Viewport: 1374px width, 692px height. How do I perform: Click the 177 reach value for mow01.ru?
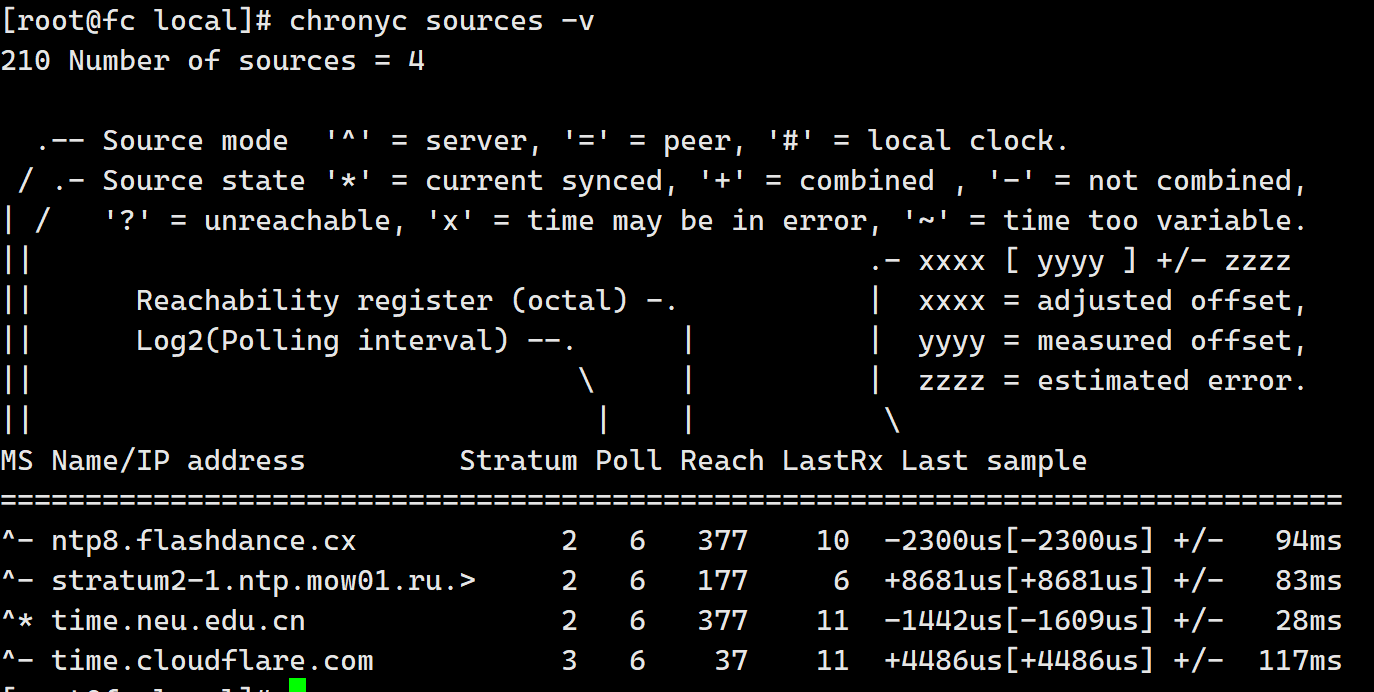(721, 581)
